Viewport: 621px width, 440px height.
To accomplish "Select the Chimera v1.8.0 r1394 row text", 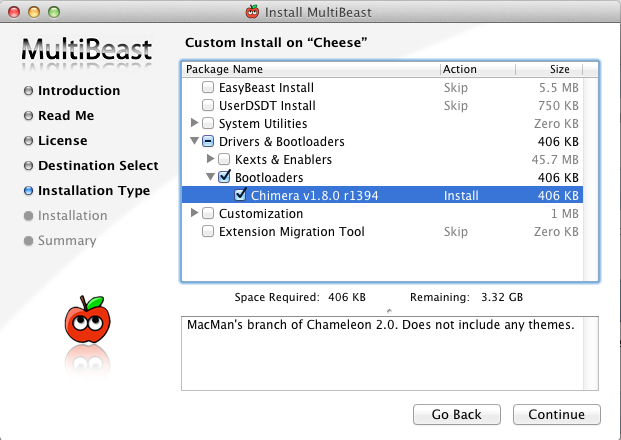I will tap(314, 196).
